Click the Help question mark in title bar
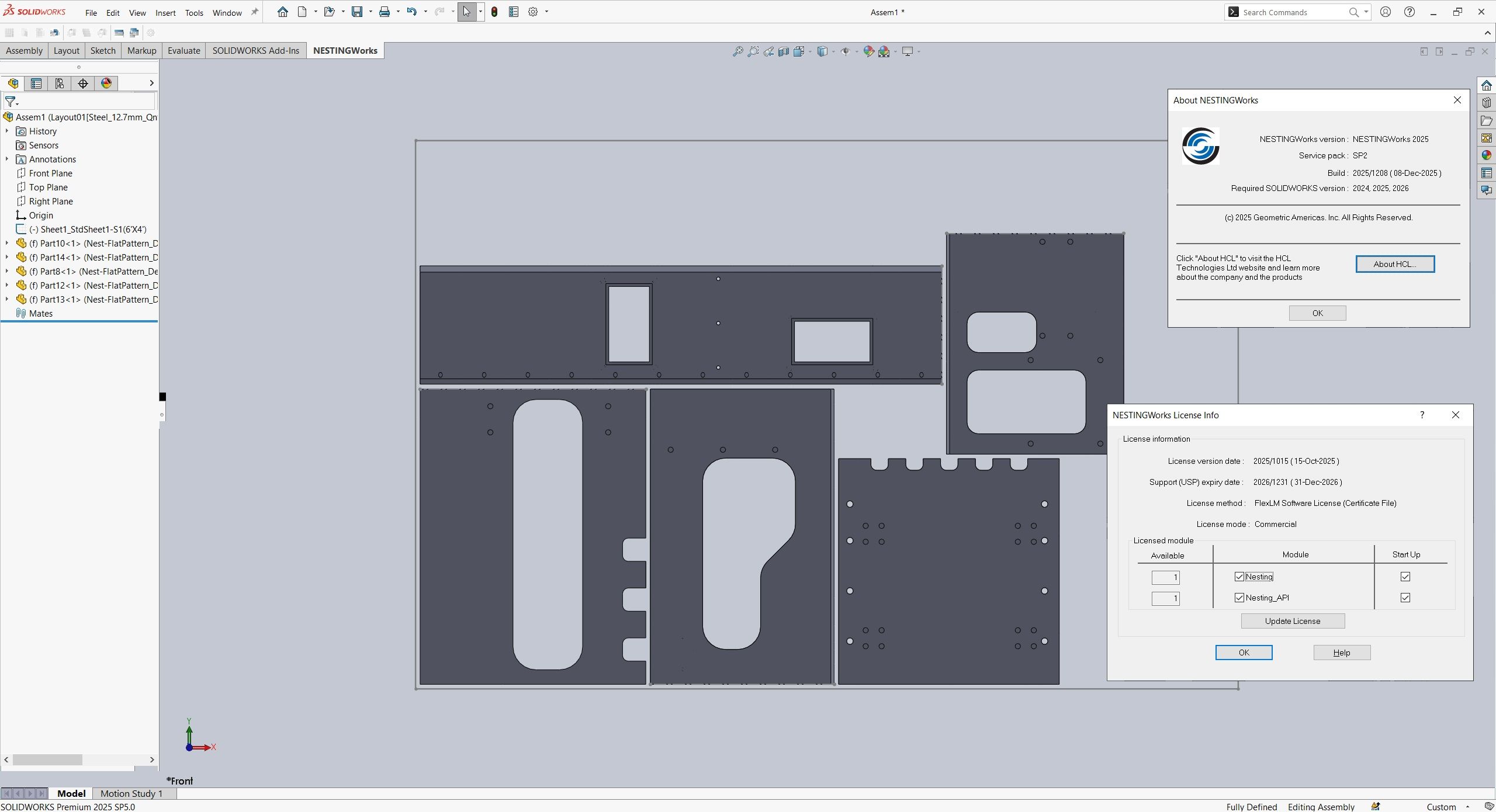The width and height of the screenshot is (1496, 812). coord(1410,12)
